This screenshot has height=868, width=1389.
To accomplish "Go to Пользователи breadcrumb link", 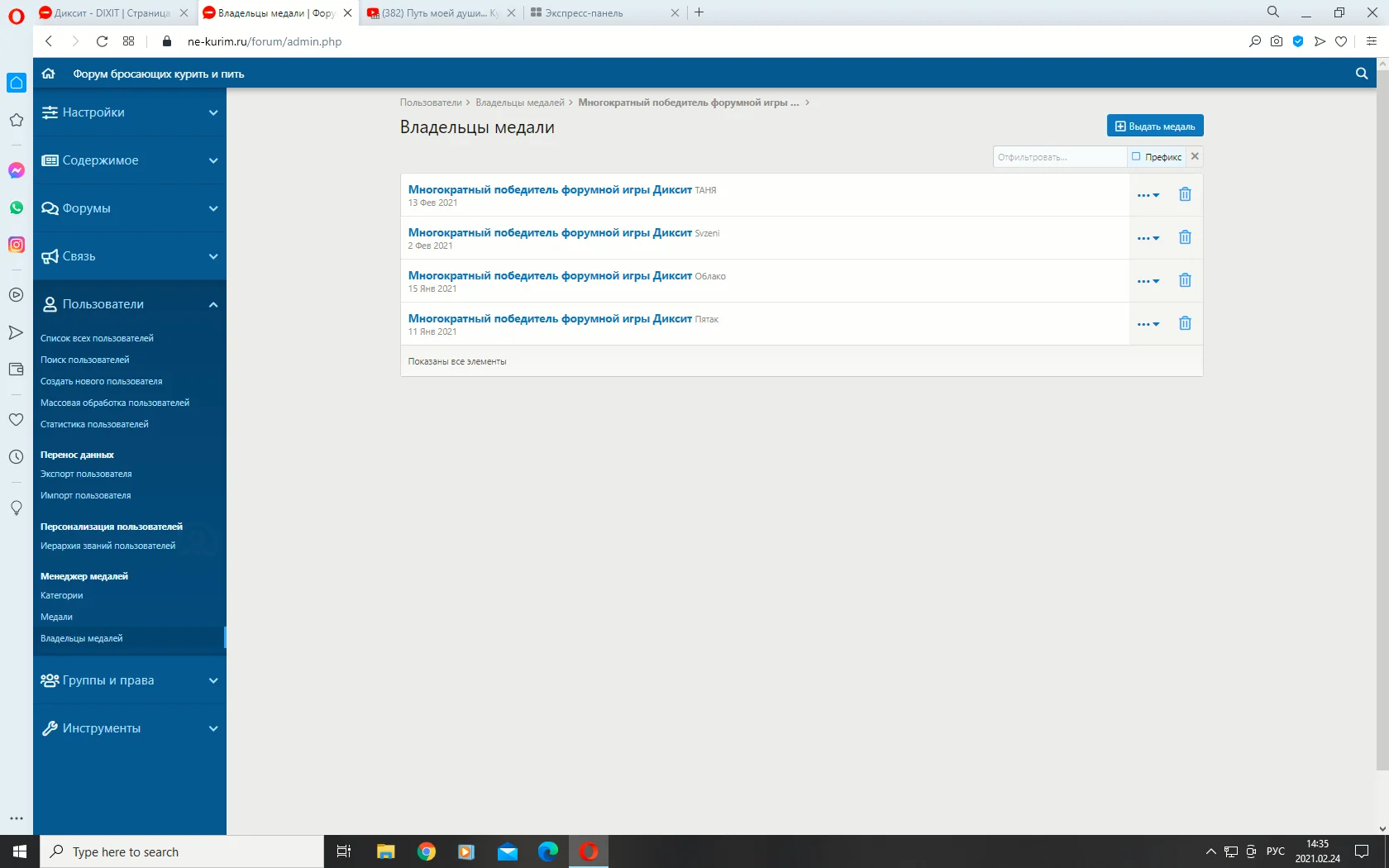I will click(431, 103).
